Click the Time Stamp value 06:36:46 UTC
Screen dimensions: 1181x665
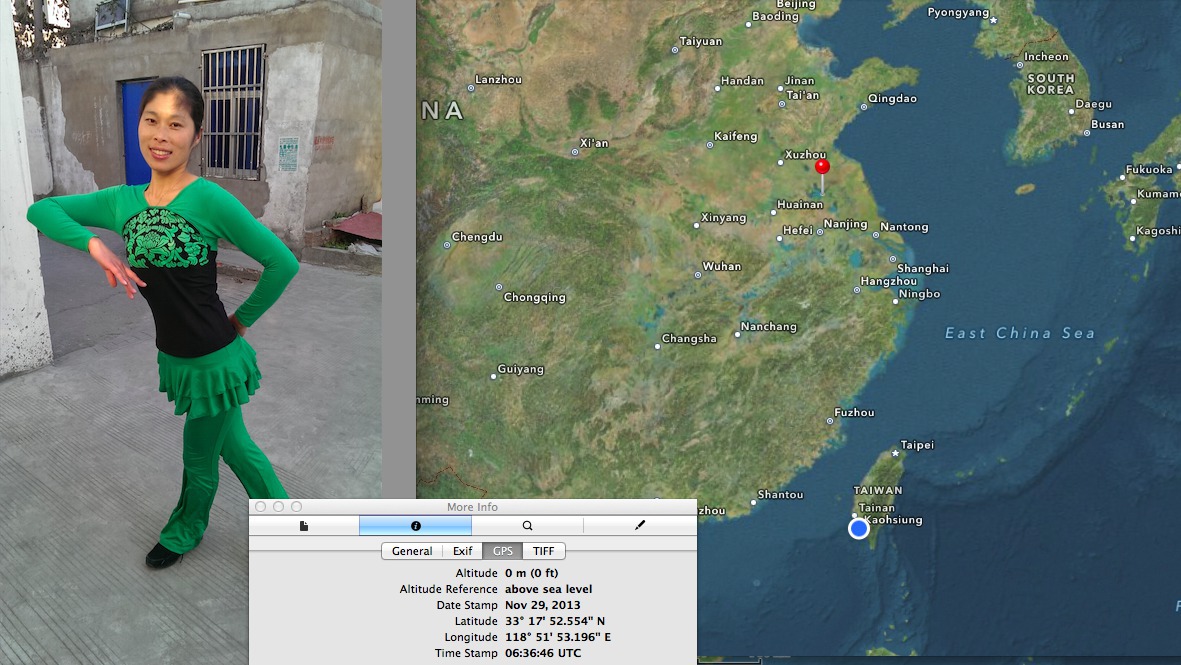tap(543, 653)
